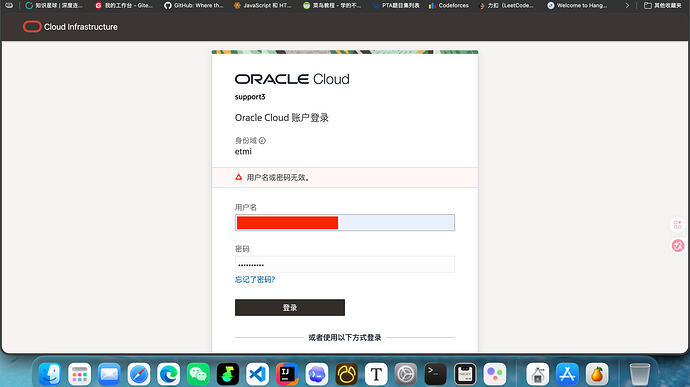The height and width of the screenshot is (387, 690).
Task: Open Mail app in the dock
Action: click(109, 374)
